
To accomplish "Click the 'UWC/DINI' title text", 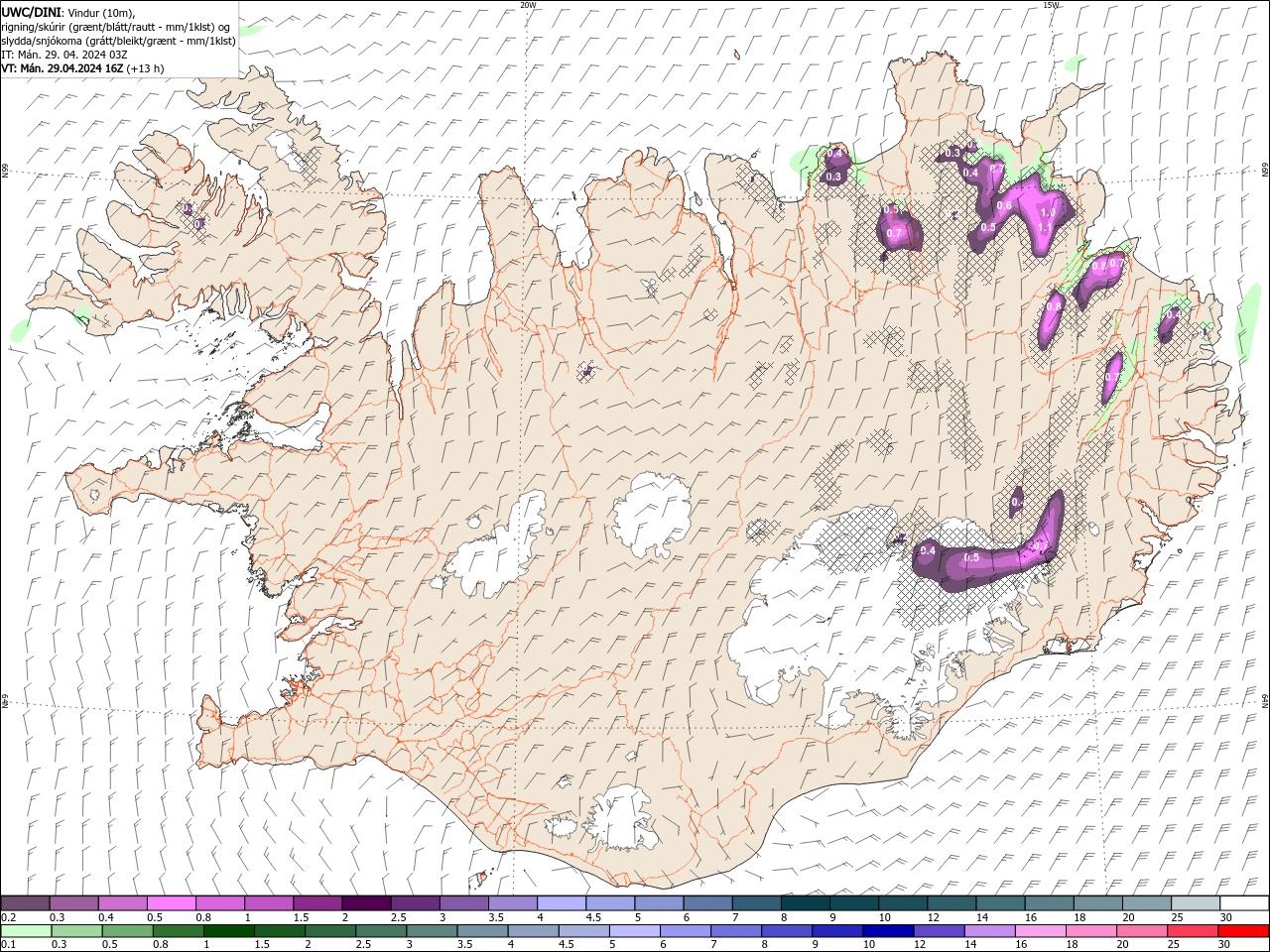I will [x=32, y=11].
